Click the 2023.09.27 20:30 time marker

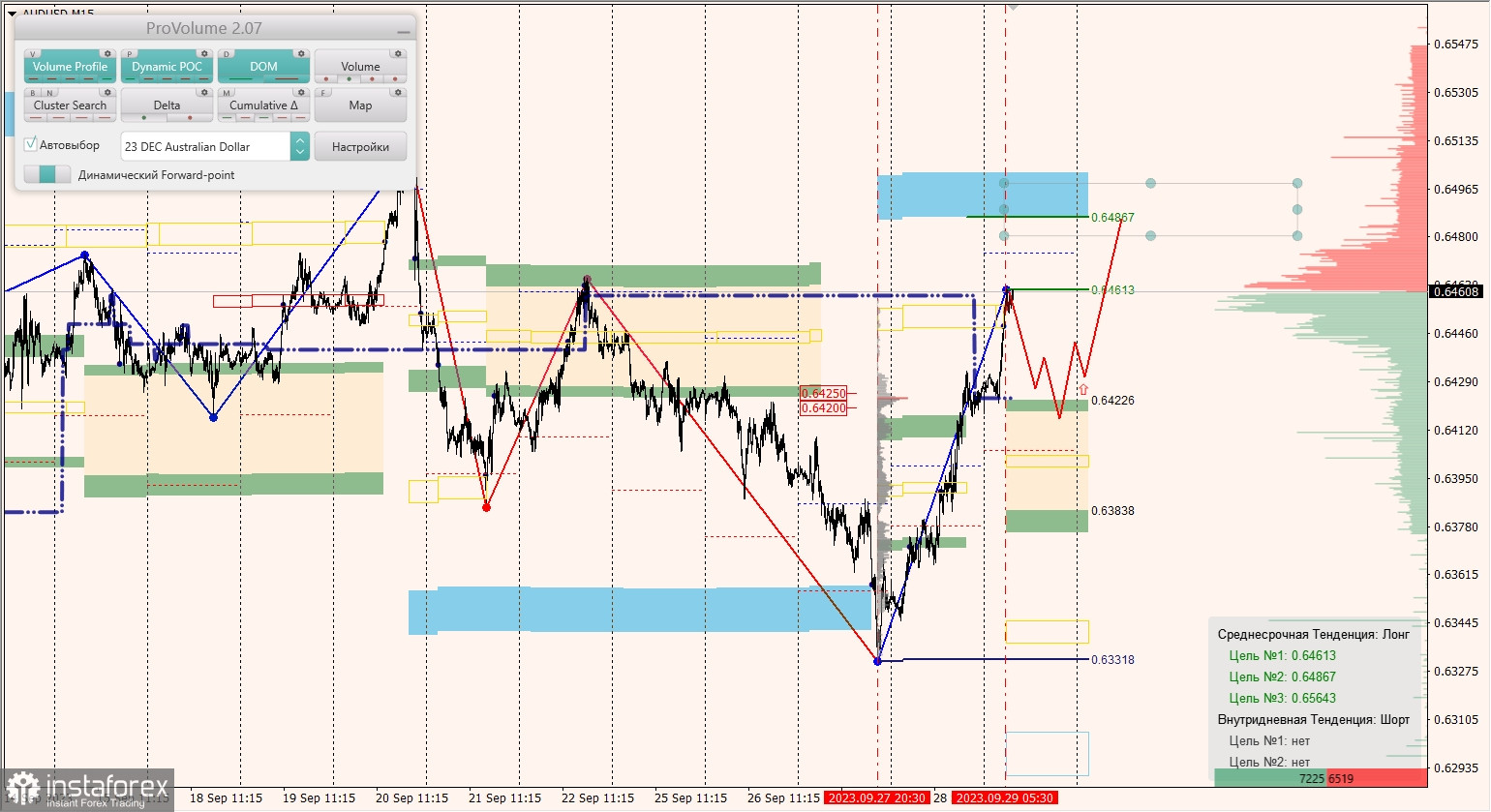click(876, 798)
